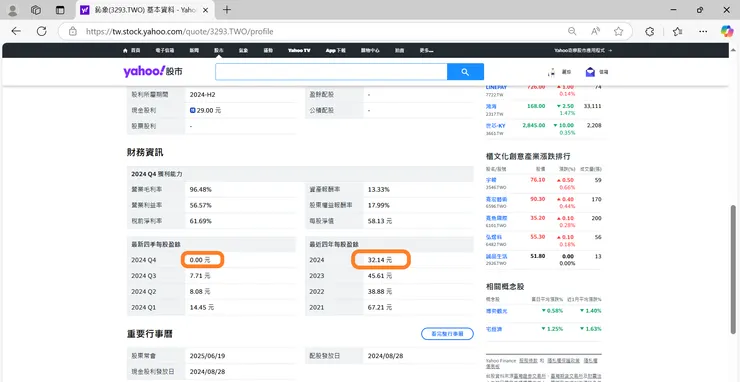Expand the 更多 menu in navigation
Viewport: 740px width, 382px height.
coord(426,50)
